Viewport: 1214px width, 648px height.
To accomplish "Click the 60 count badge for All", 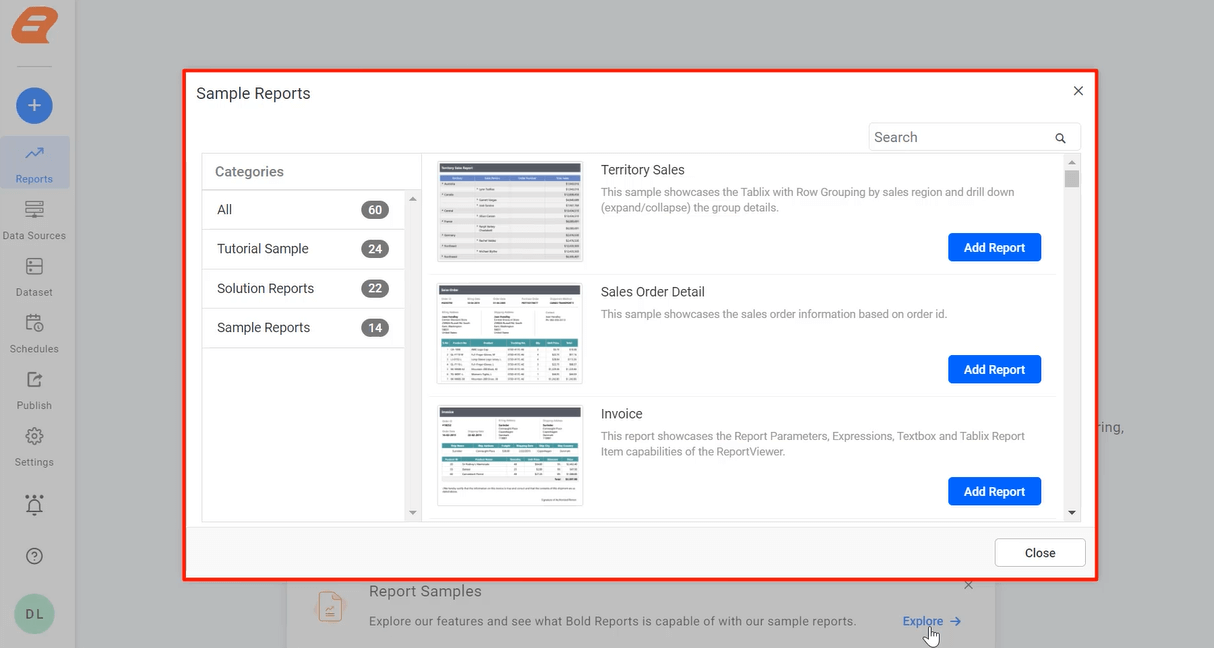I will tap(375, 210).
